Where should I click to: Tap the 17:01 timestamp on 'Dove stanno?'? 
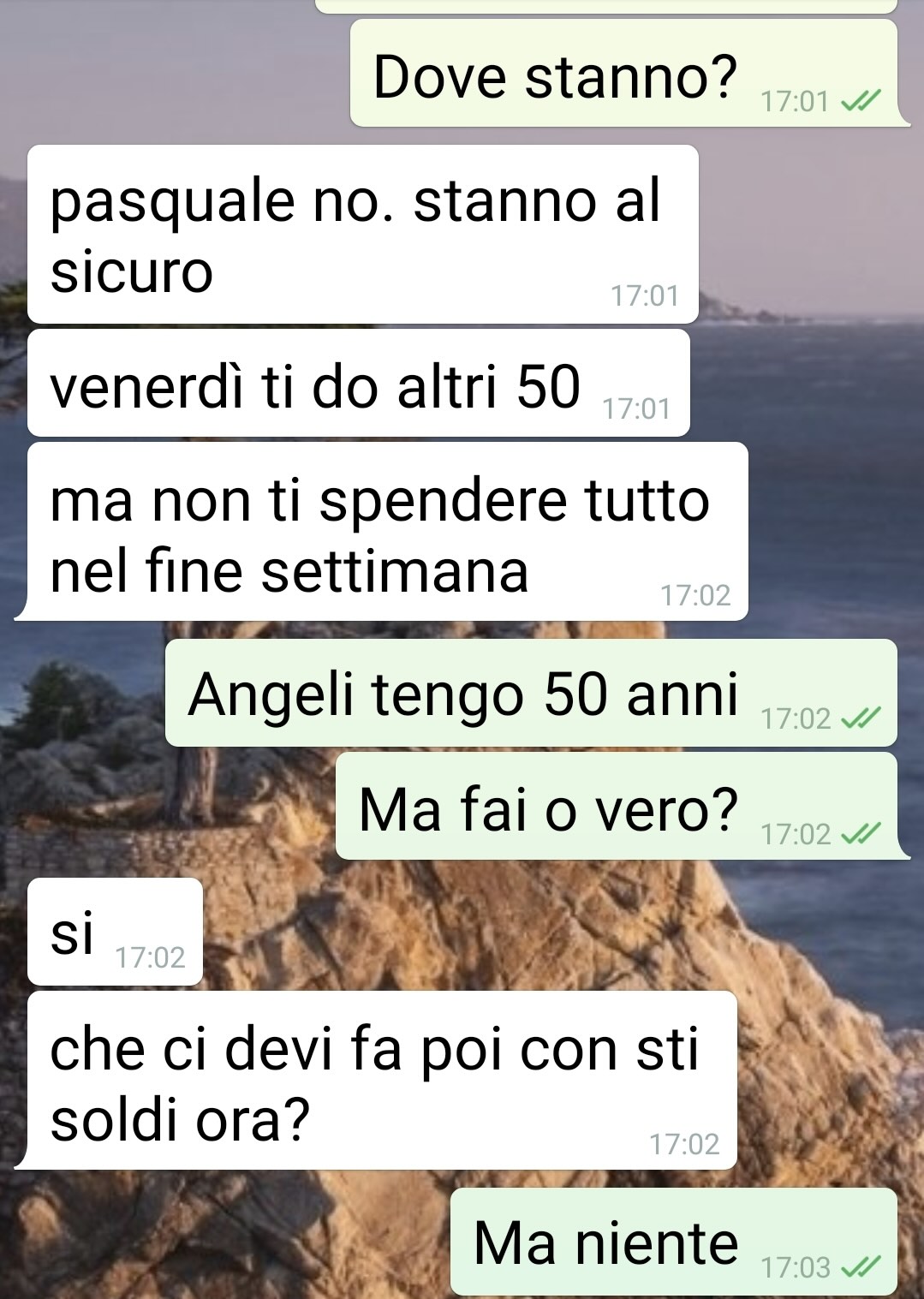[x=795, y=102]
